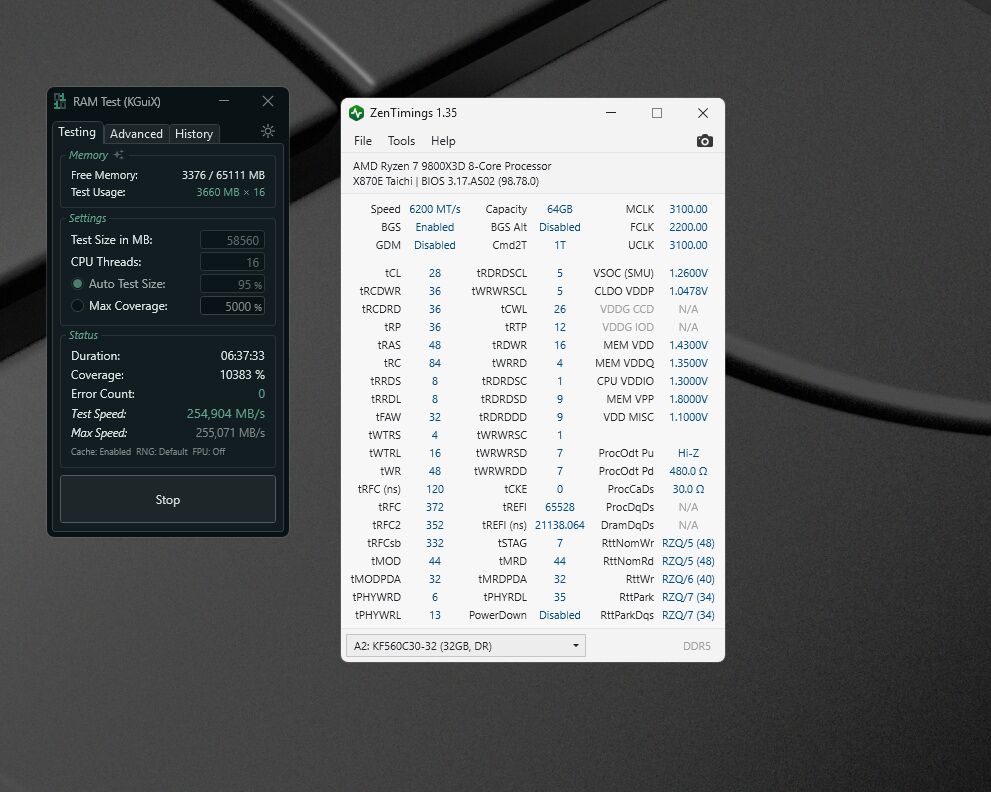Click the Auto Test Size percent field
This screenshot has width=991, height=792.
point(233,284)
